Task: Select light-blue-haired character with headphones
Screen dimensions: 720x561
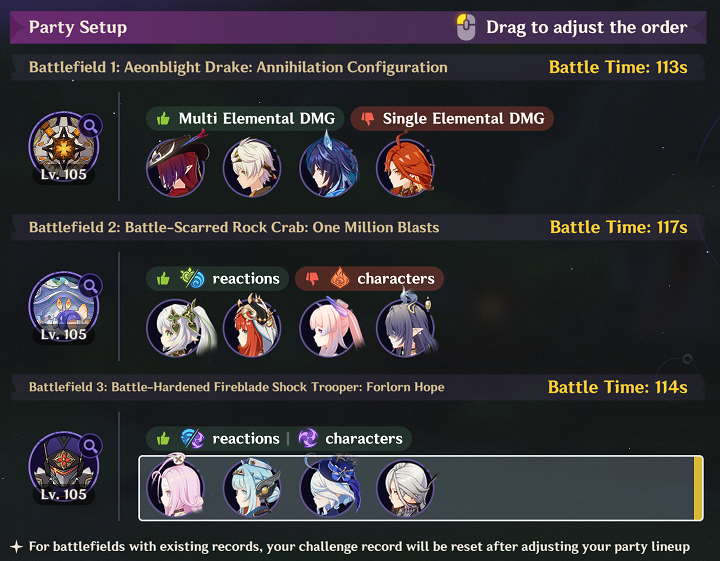Action: point(252,488)
